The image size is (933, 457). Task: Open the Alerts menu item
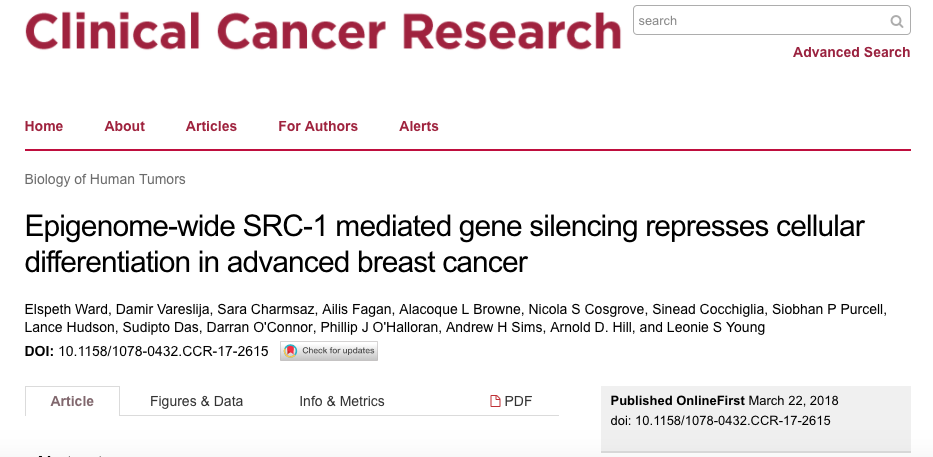(419, 126)
